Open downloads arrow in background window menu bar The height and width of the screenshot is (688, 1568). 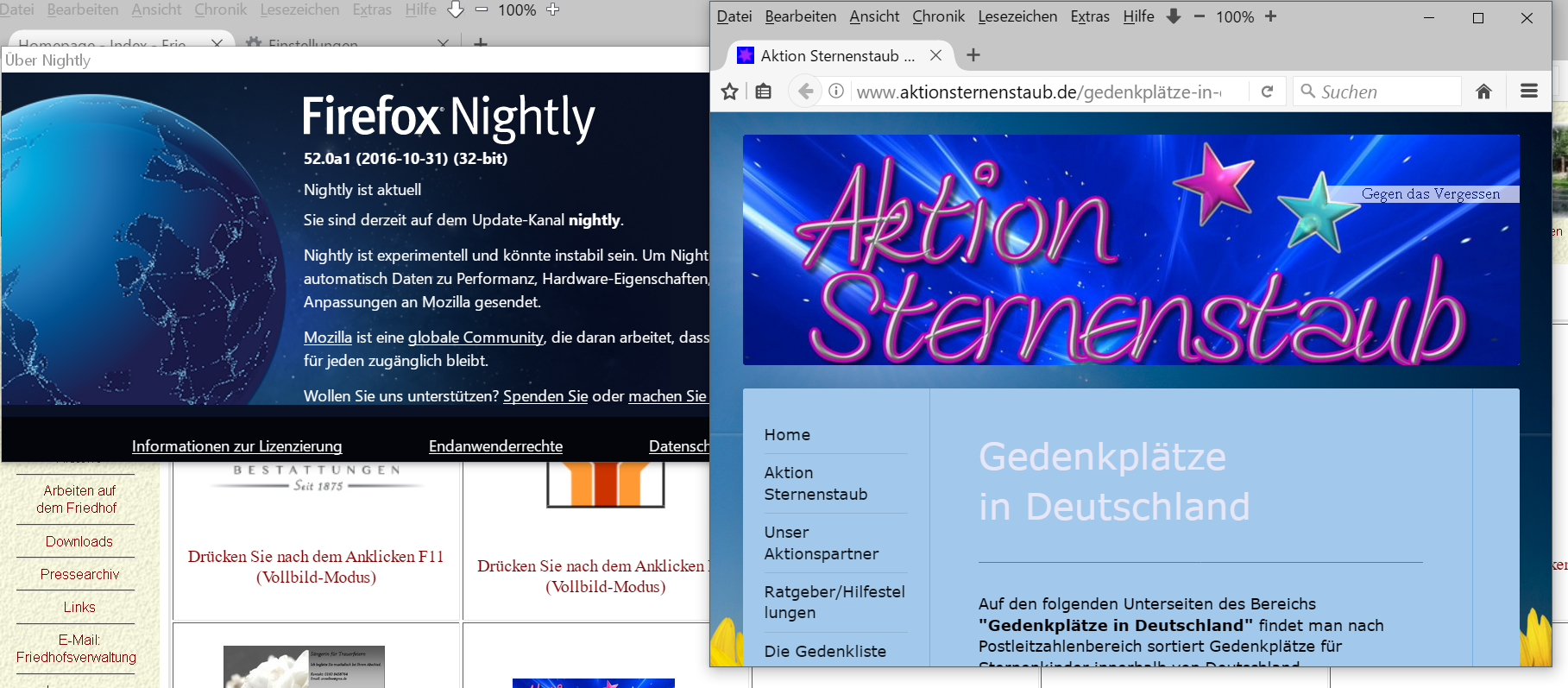(456, 9)
